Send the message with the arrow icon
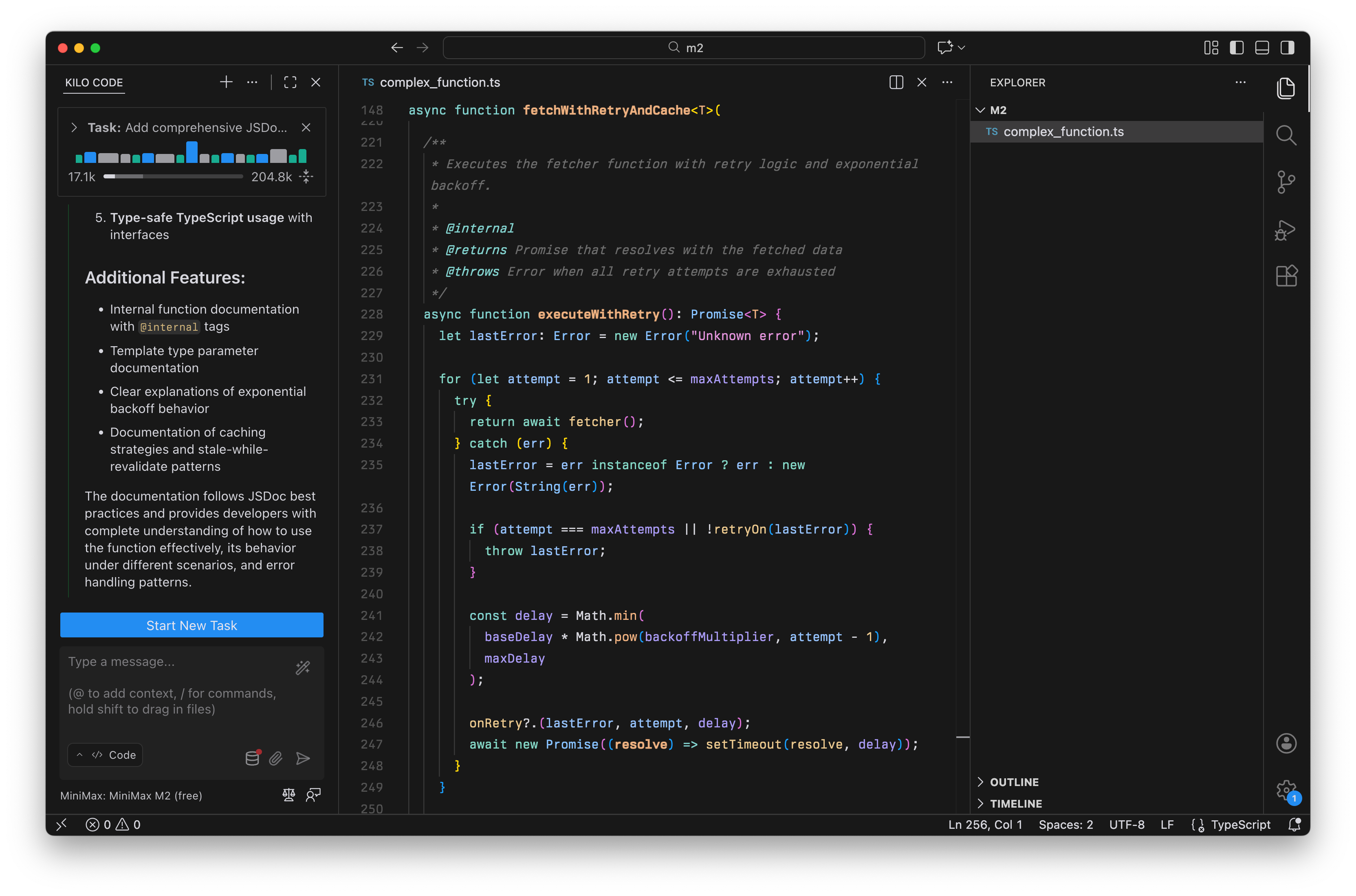 pos(303,758)
